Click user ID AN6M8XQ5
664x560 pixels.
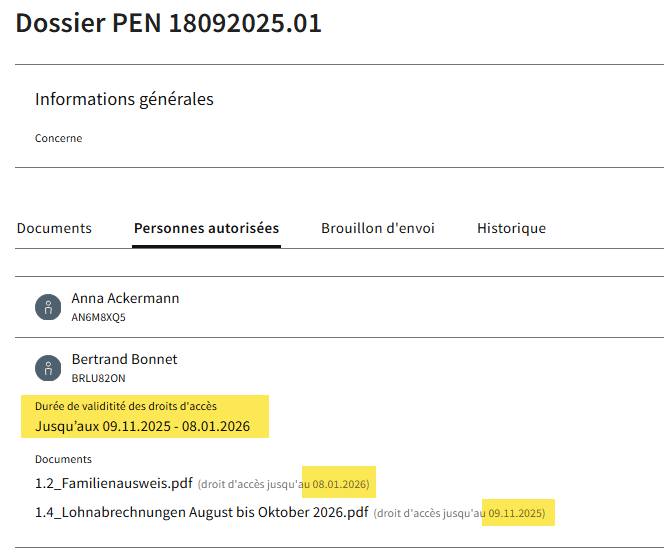[x=98, y=318]
